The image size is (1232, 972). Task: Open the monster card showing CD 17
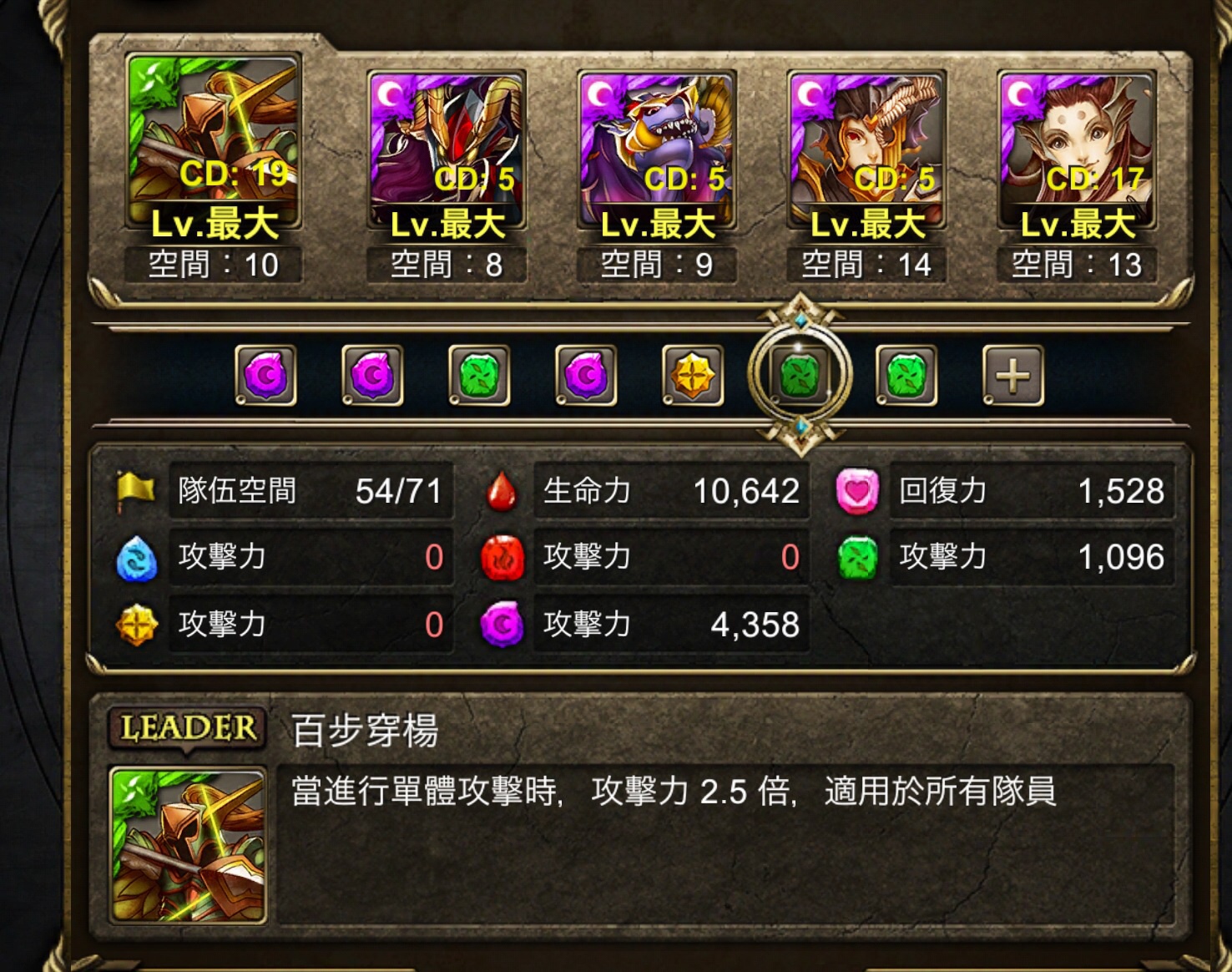tap(1077, 149)
